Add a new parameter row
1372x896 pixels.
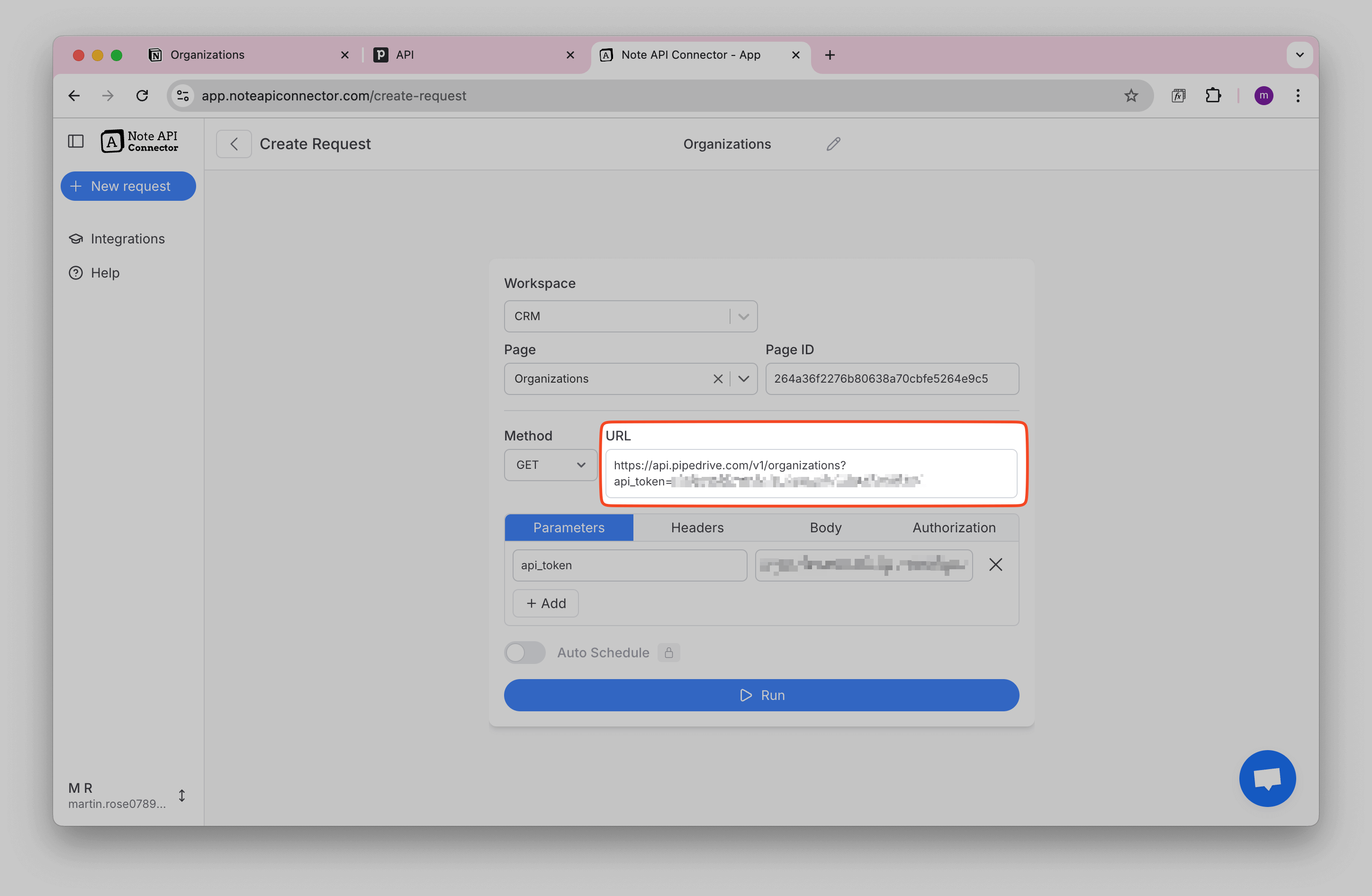[x=545, y=603]
